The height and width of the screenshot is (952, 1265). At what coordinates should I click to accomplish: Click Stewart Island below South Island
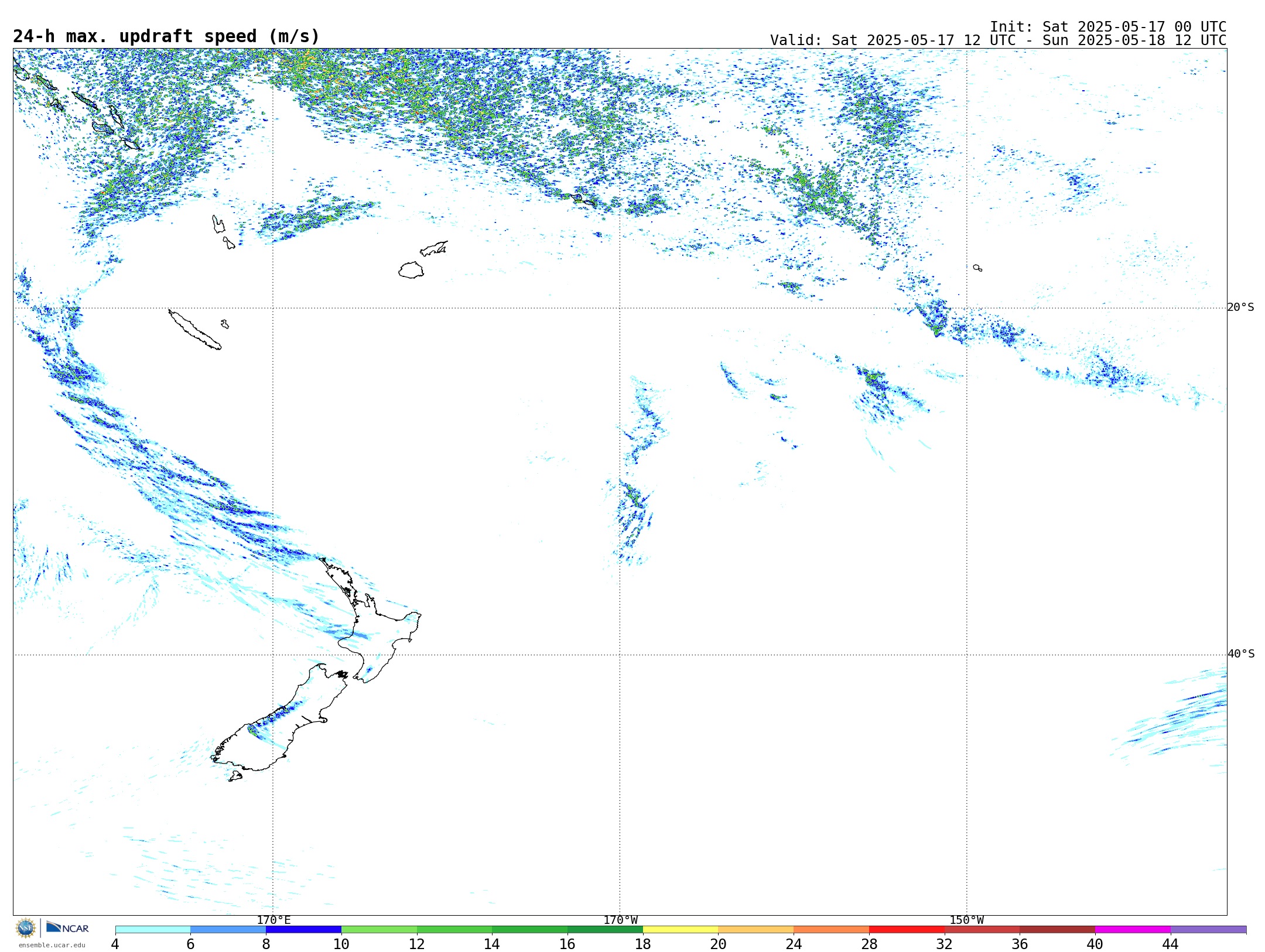pos(235,776)
